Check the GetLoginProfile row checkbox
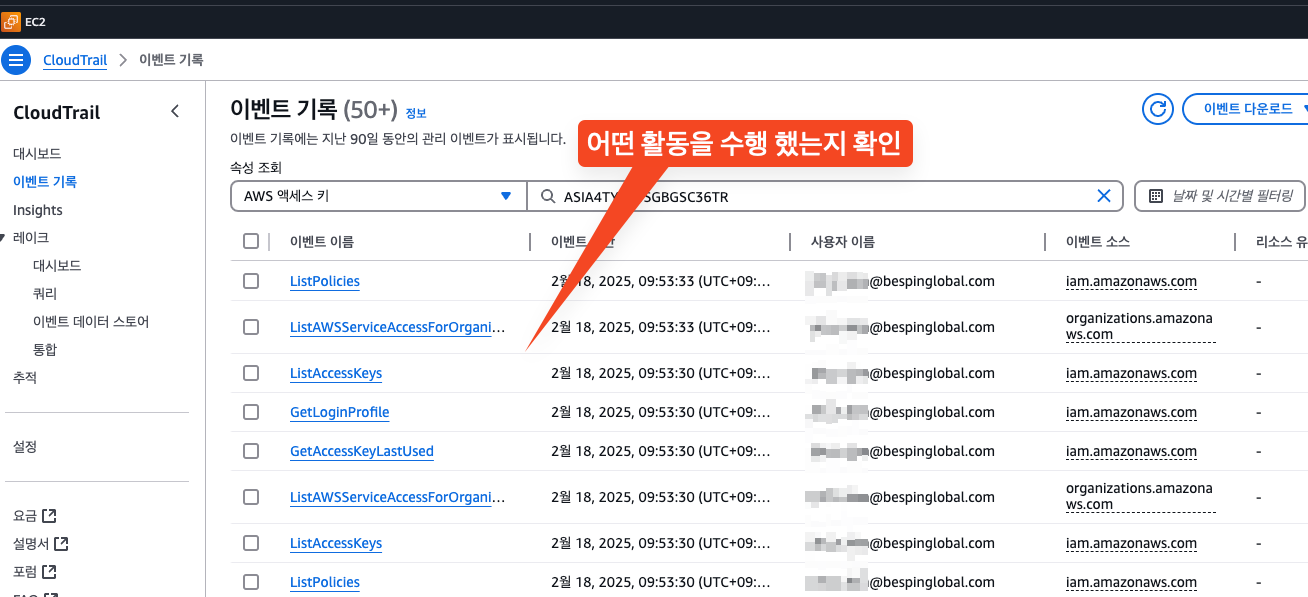Screen dimensions: 1308x597 point(251,412)
